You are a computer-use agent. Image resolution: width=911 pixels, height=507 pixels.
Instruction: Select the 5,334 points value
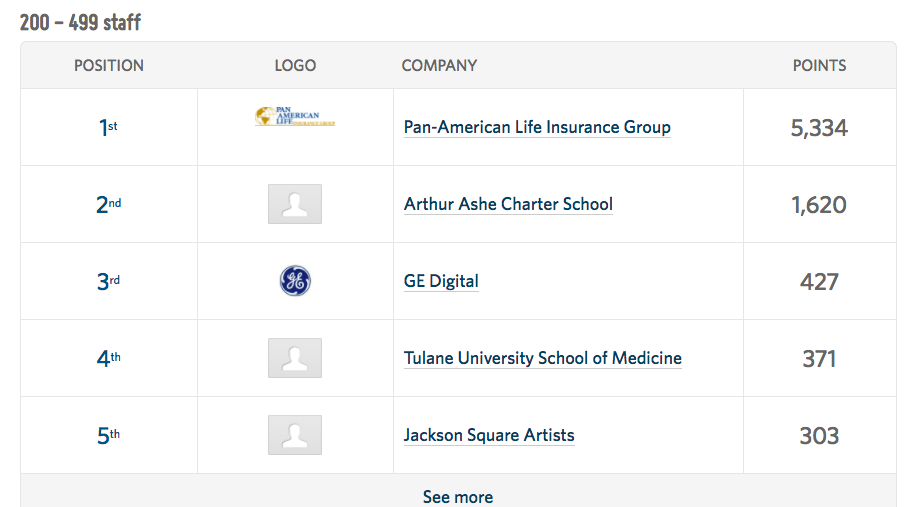coord(819,128)
